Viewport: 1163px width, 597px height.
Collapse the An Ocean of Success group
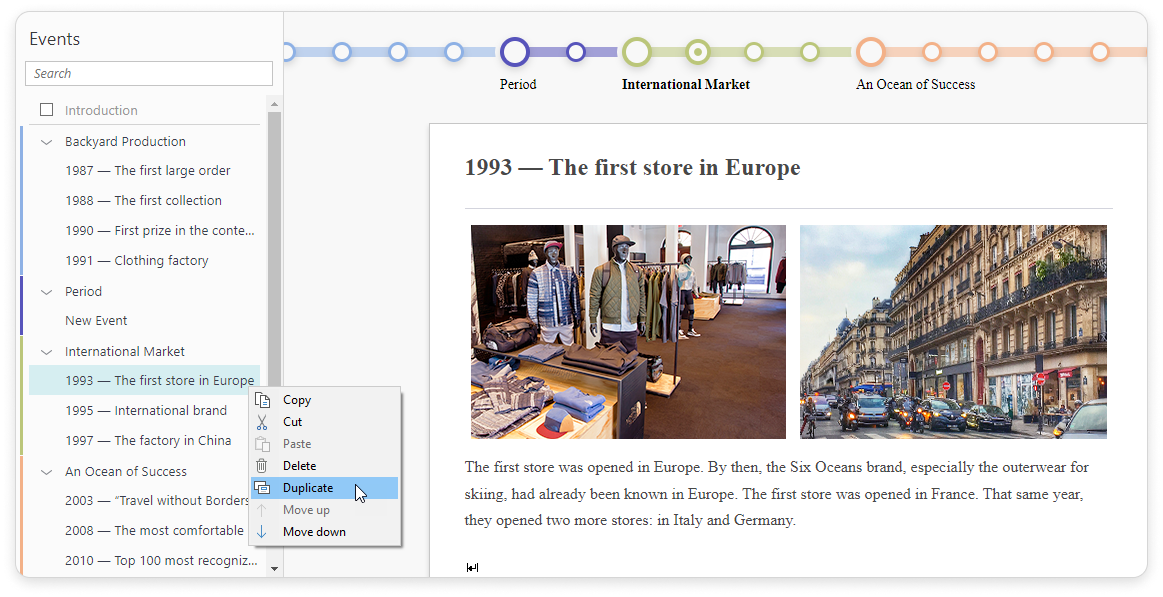47,472
